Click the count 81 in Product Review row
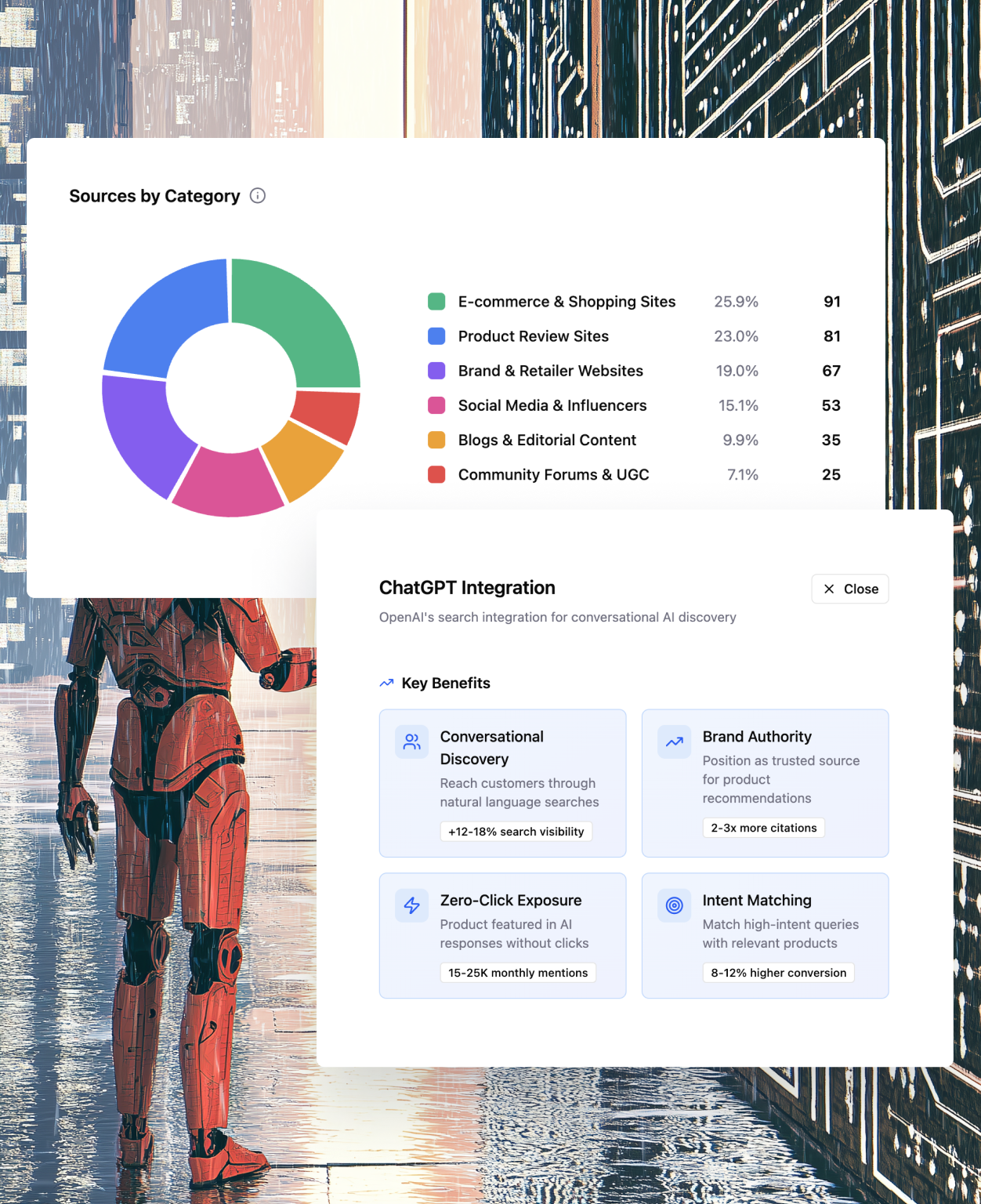Image resolution: width=981 pixels, height=1204 pixels. tap(832, 336)
